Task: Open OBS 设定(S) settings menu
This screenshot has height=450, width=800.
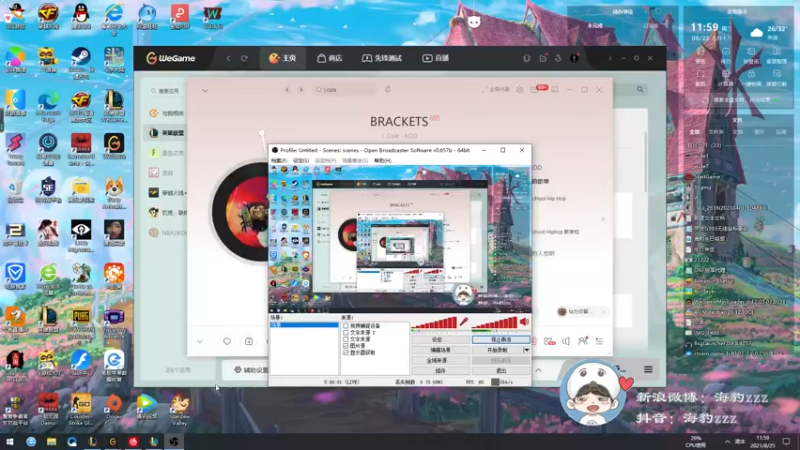Action: [x=301, y=160]
